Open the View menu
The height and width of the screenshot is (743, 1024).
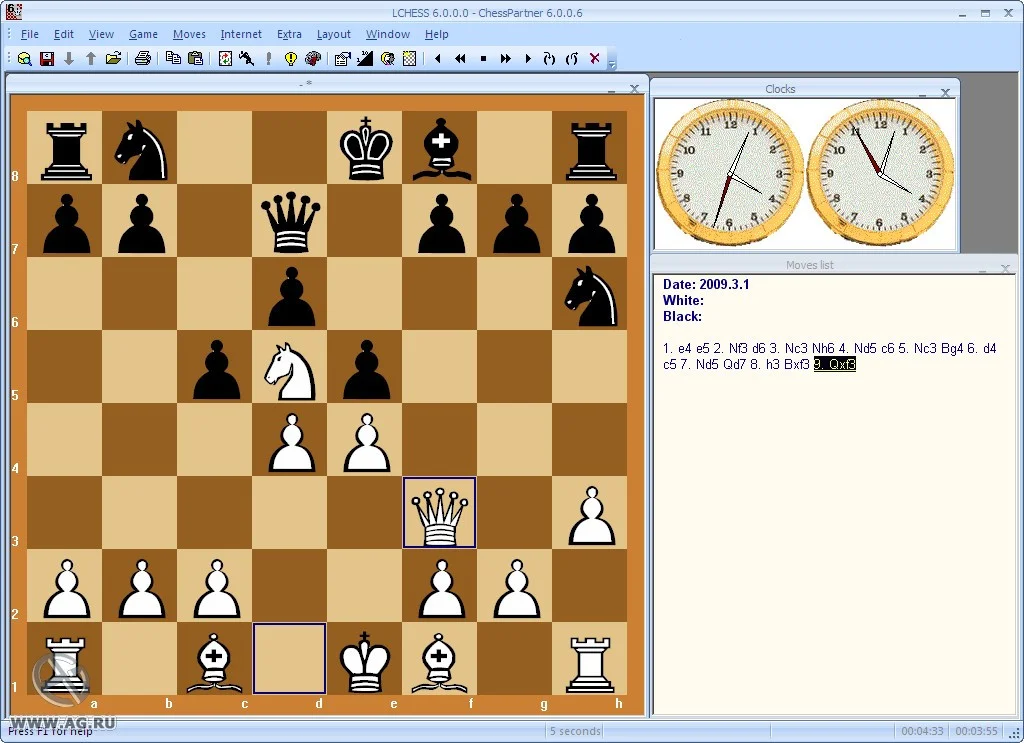pyautogui.click(x=101, y=34)
